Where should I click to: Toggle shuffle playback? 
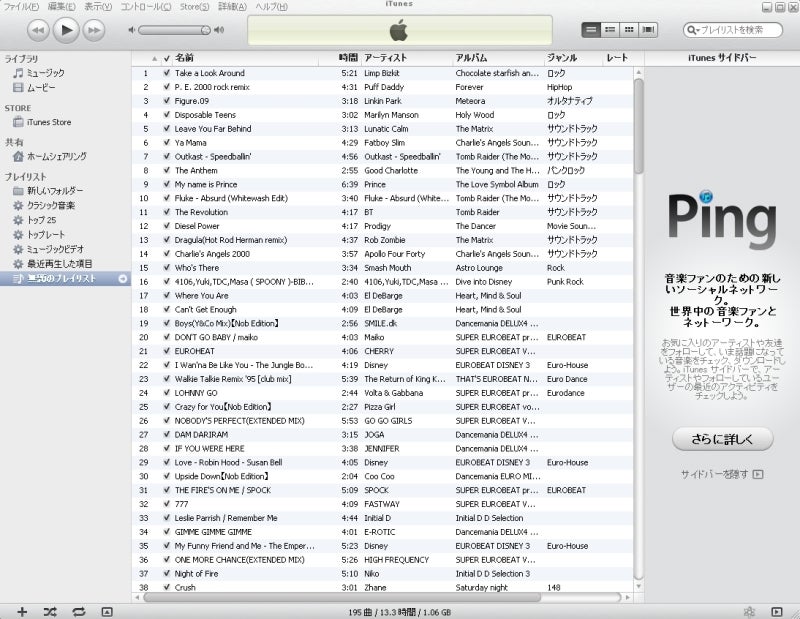pyautogui.click(x=50, y=611)
